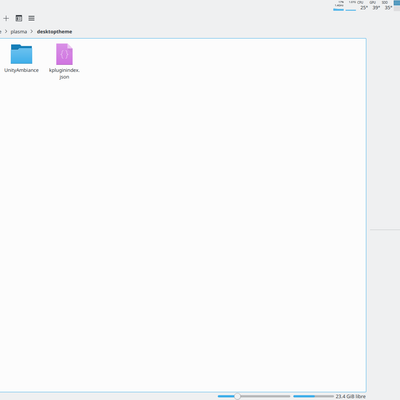Click the plus new-tab toolbar icon
Viewport: 400px width, 400px height.
[6, 18]
